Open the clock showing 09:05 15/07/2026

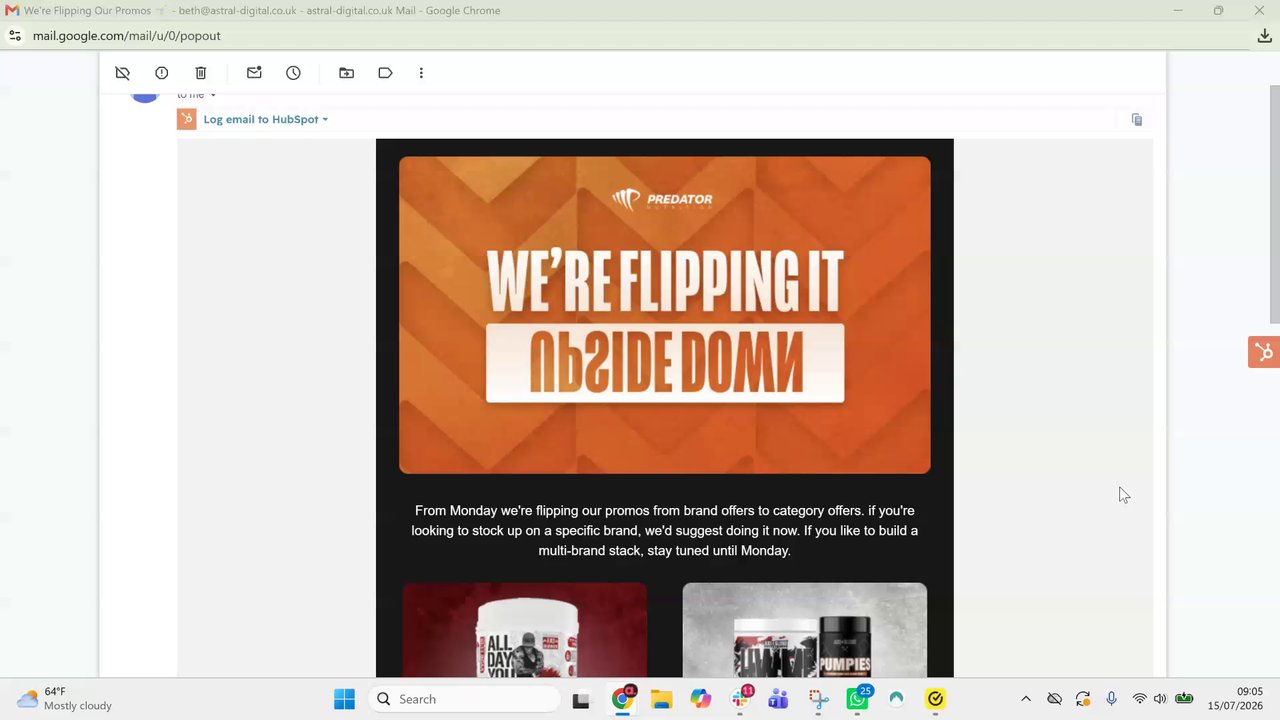click(x=1235, y=699)
